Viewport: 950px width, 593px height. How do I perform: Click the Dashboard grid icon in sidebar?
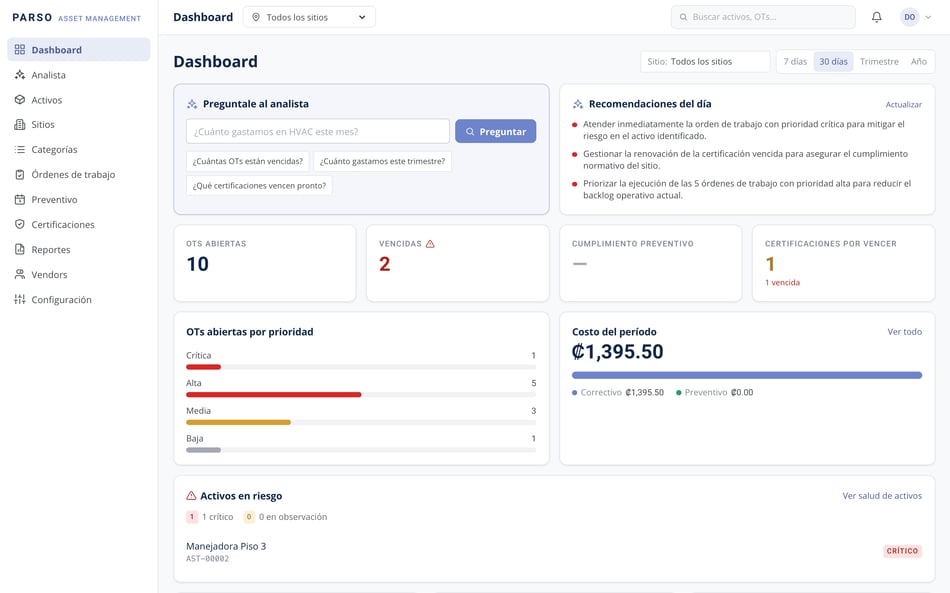20,50
